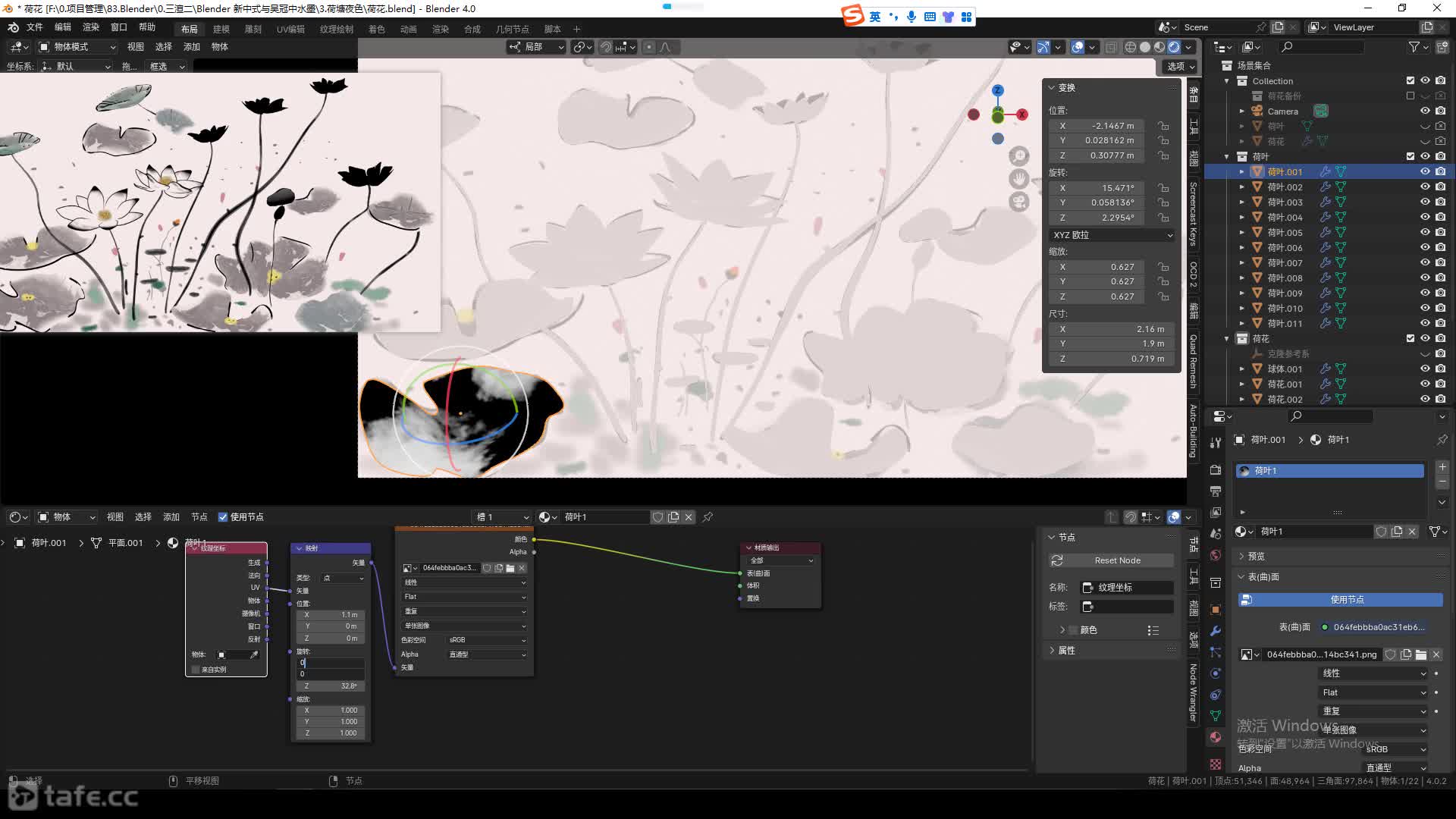Image resolution: width=1456 pixels, height=819 pixels.
Task: Open the XYZ 欧拉 rotation mode dropdown
Action: (1112, 235)
